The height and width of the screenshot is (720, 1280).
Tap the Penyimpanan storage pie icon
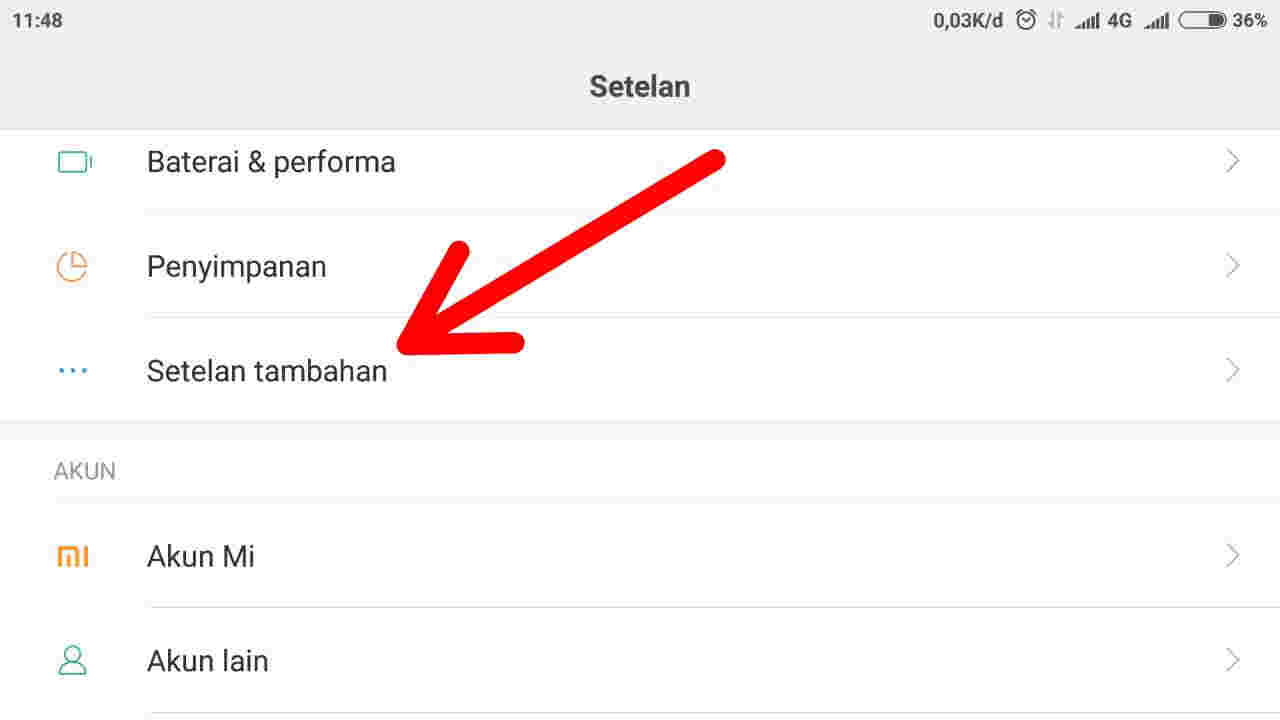[x=72, y=267]
